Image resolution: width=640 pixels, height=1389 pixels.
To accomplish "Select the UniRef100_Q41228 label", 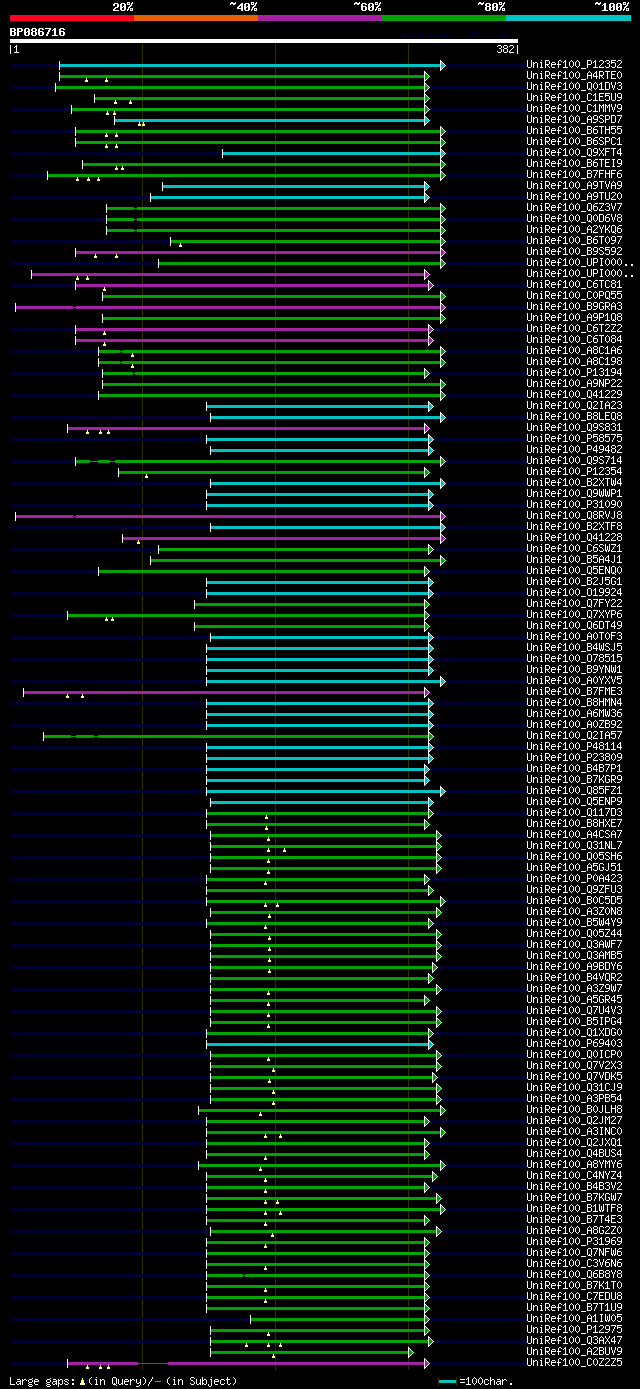I will 574,537.
